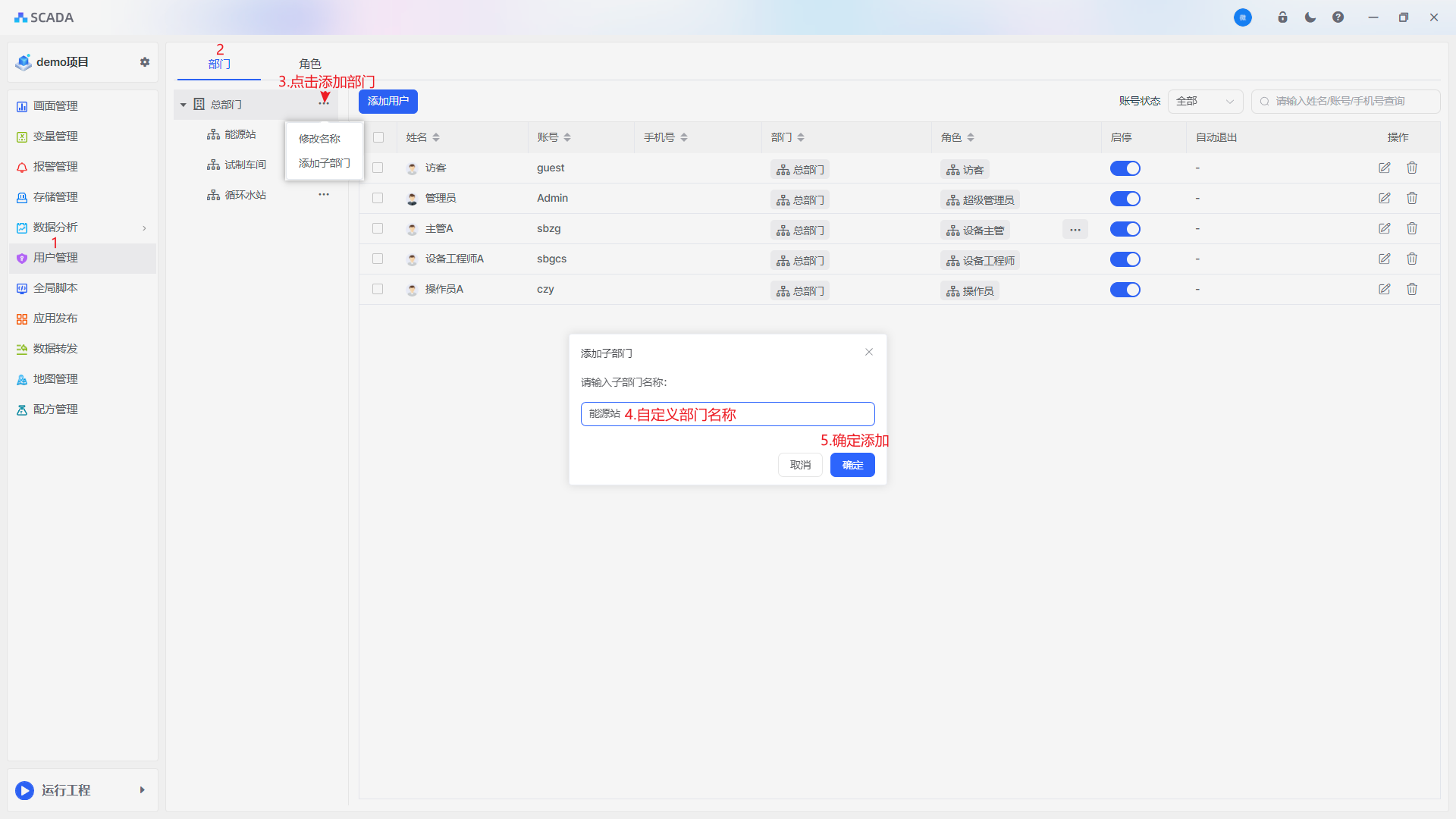Switch to the 角色 tab
Screen dimensions: 1456x819
(309, 64)
